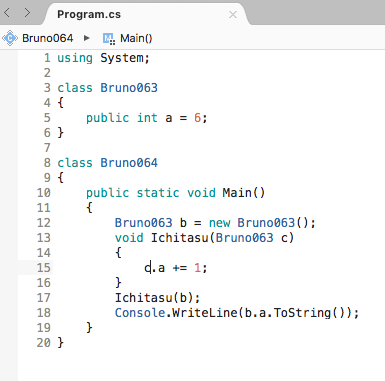Viewport: 385px width, 381px height.
Task: Click line number 1 in the gutter
Action: coord(47,58)
